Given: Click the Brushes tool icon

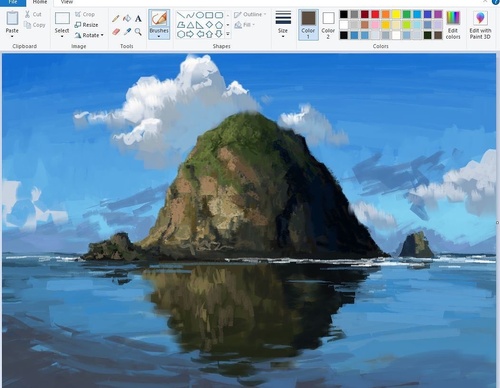Looking at the screenshot, I should point(159,19).
